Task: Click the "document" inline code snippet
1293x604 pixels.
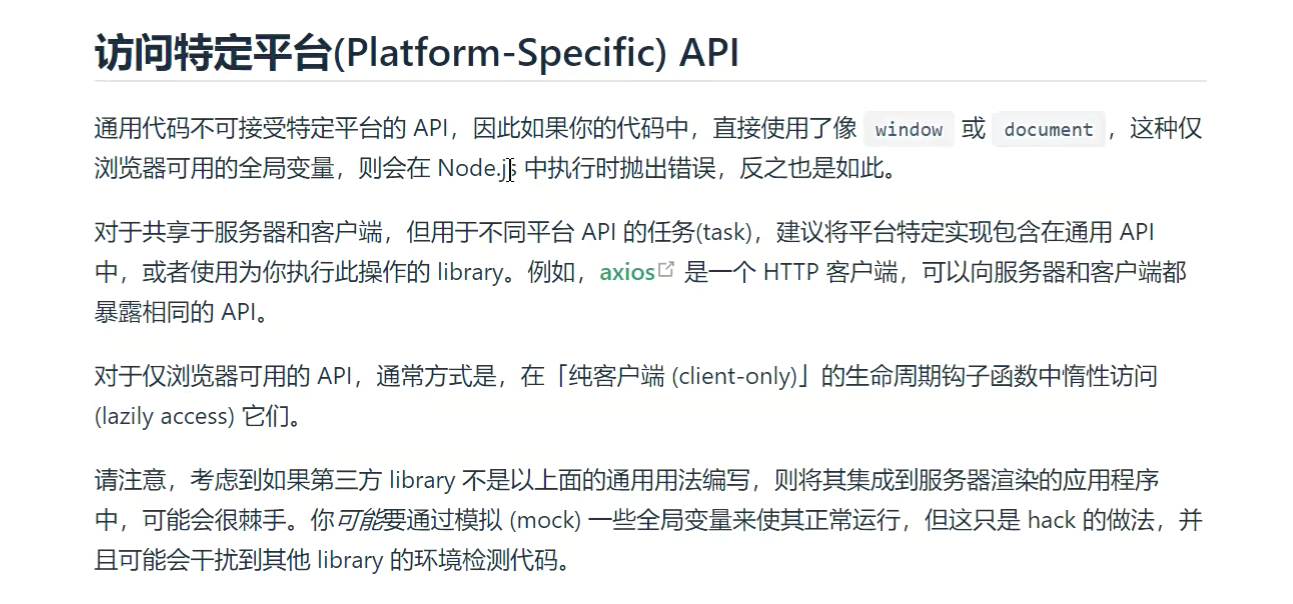Action: coord(1048,130)
